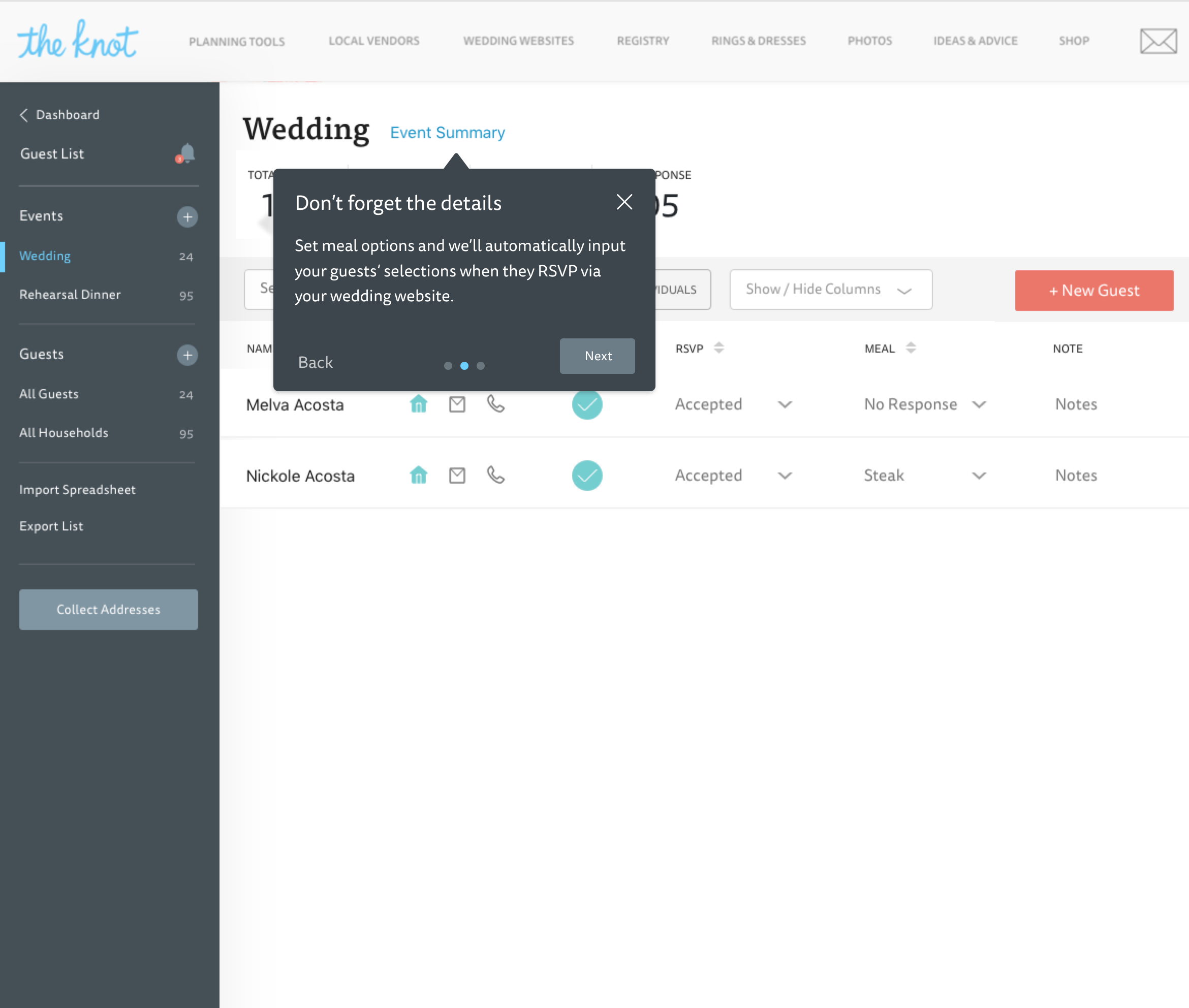Click the + New Guest button
This screenshot has height=1008, width=1189.
(x=1093, y=290)
